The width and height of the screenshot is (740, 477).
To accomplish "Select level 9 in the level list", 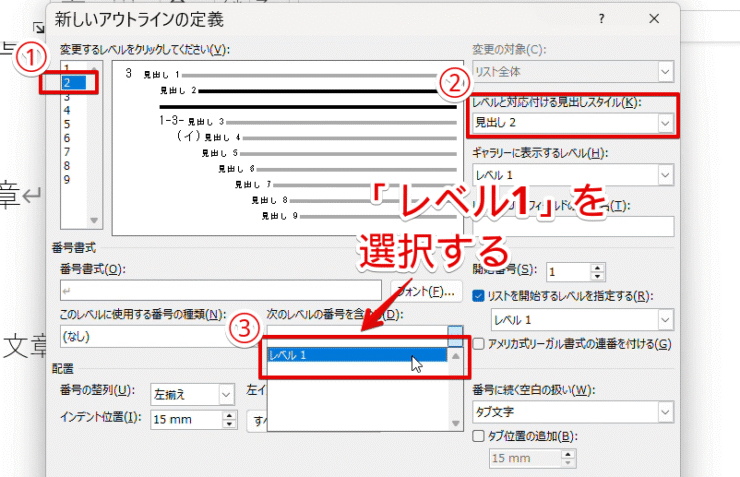I will (x=67, y=179).
